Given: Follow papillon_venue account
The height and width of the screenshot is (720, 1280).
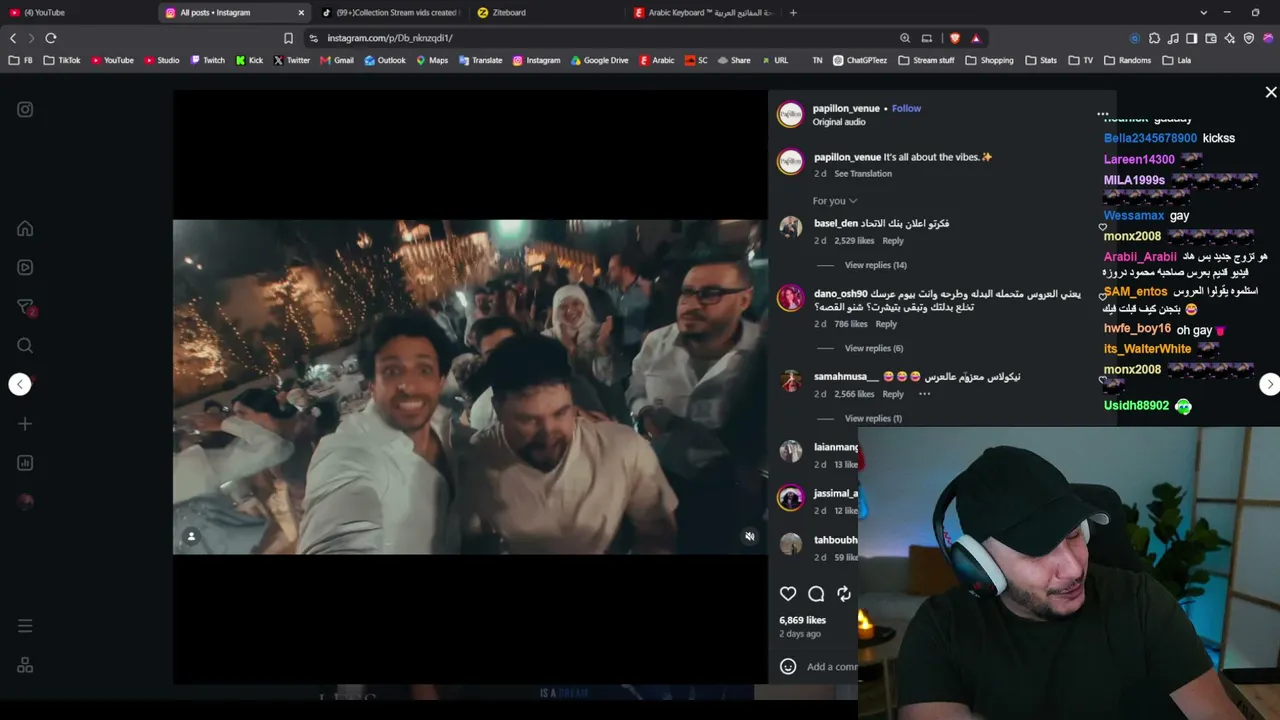Looking at the screenshot, I should click(906, 109).
